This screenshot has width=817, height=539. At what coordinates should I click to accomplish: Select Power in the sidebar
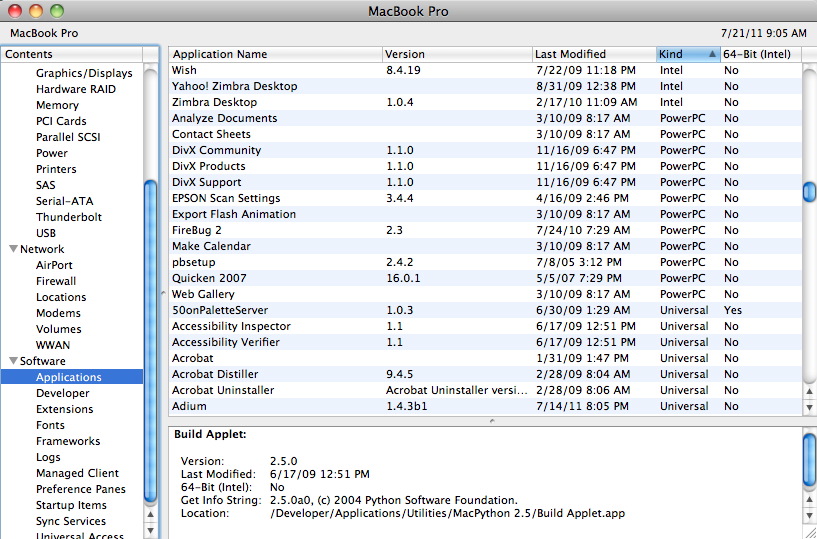[52, 153]
